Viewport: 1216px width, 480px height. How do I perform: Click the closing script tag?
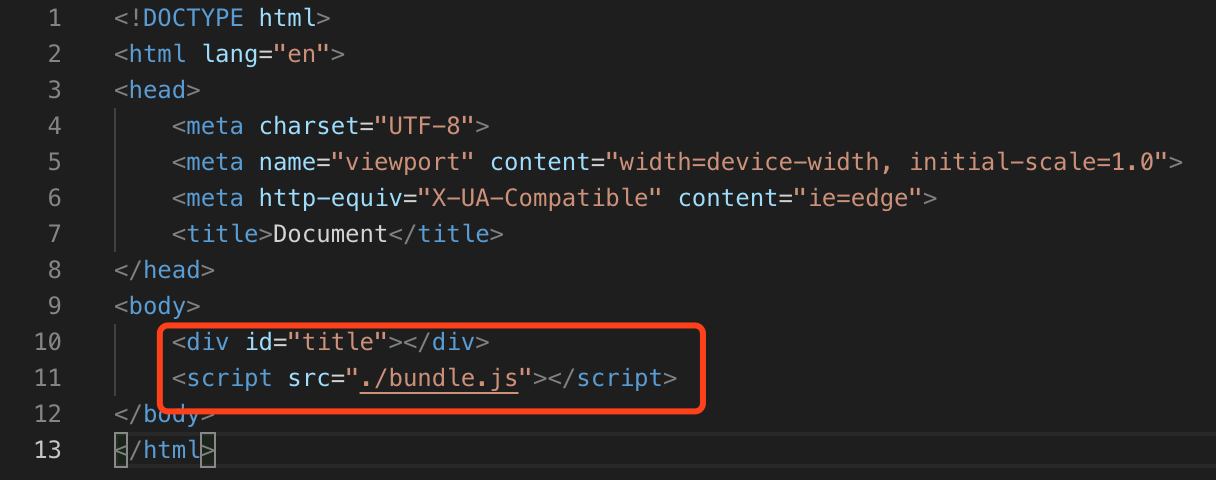(611, 378)
